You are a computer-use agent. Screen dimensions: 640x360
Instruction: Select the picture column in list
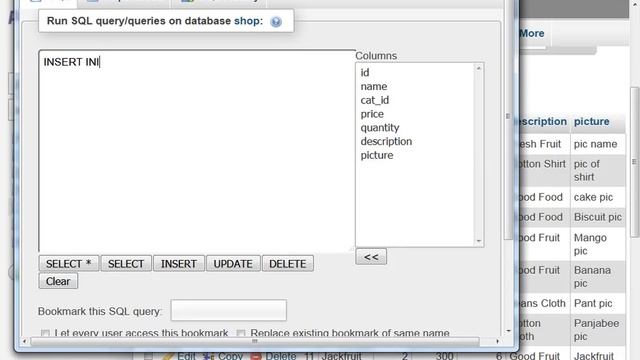(377, 156)
